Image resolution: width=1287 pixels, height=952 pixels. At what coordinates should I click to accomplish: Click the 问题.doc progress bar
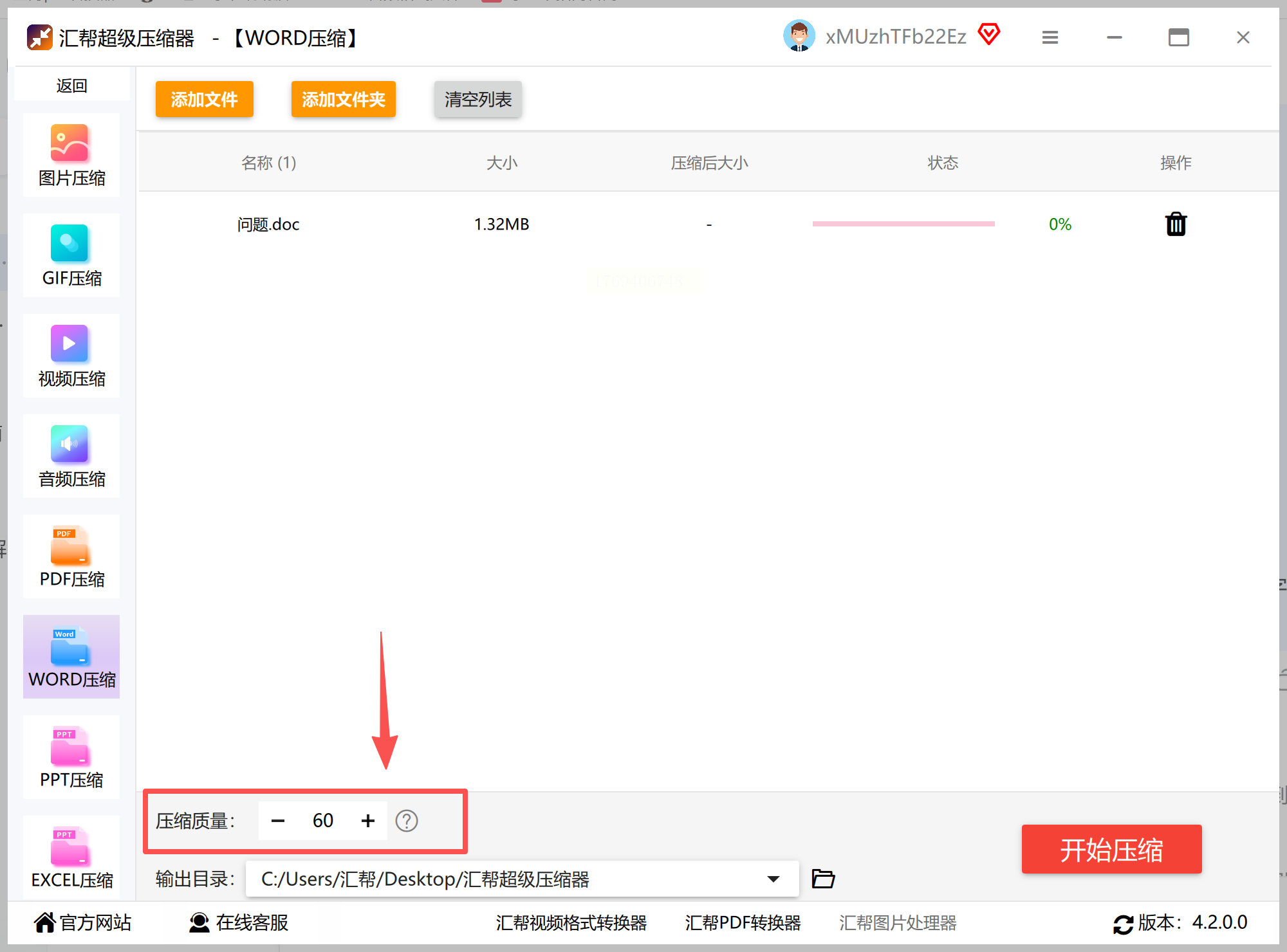(903, 224)
